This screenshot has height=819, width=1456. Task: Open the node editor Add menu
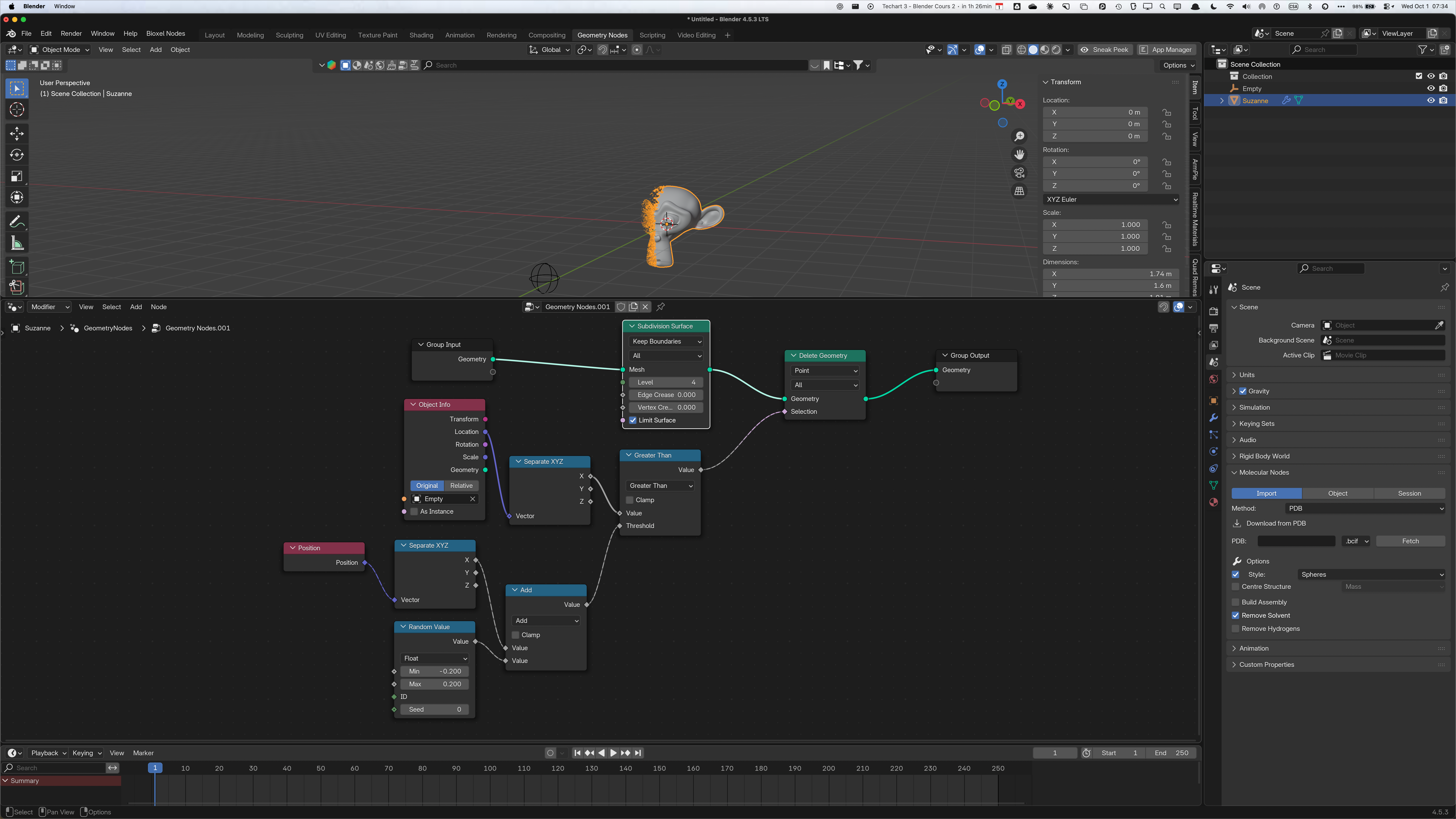pyautogui.click(x=136, y=307)
